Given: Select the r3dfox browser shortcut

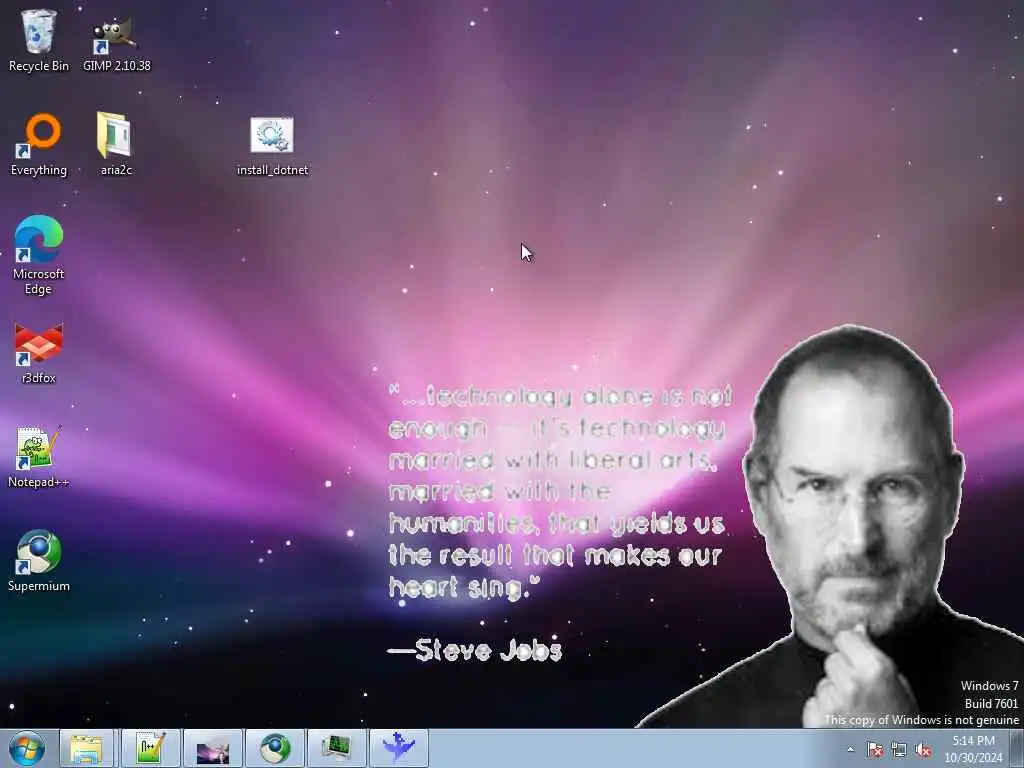Looking at the screenshot, I should 39,353.
